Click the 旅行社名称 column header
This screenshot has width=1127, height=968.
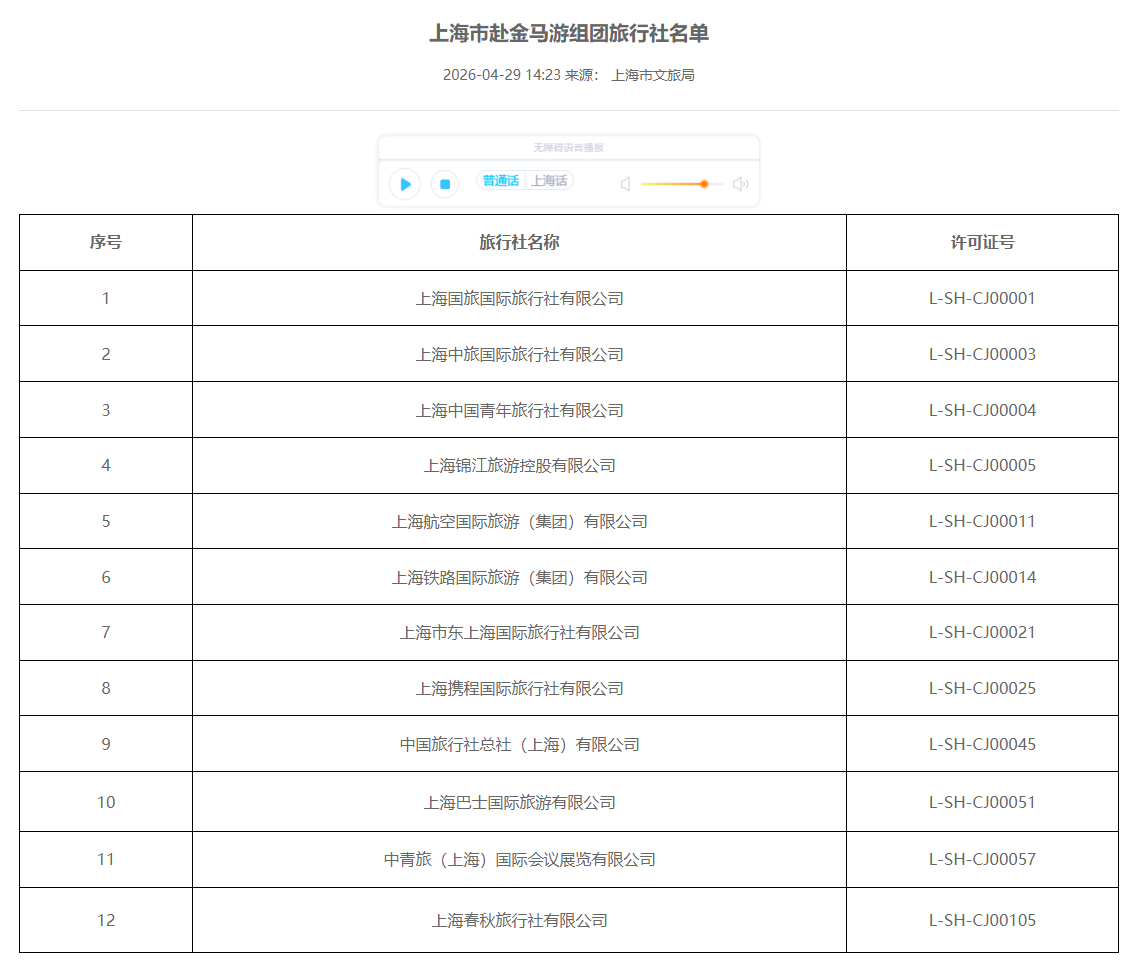coord(519,242)
